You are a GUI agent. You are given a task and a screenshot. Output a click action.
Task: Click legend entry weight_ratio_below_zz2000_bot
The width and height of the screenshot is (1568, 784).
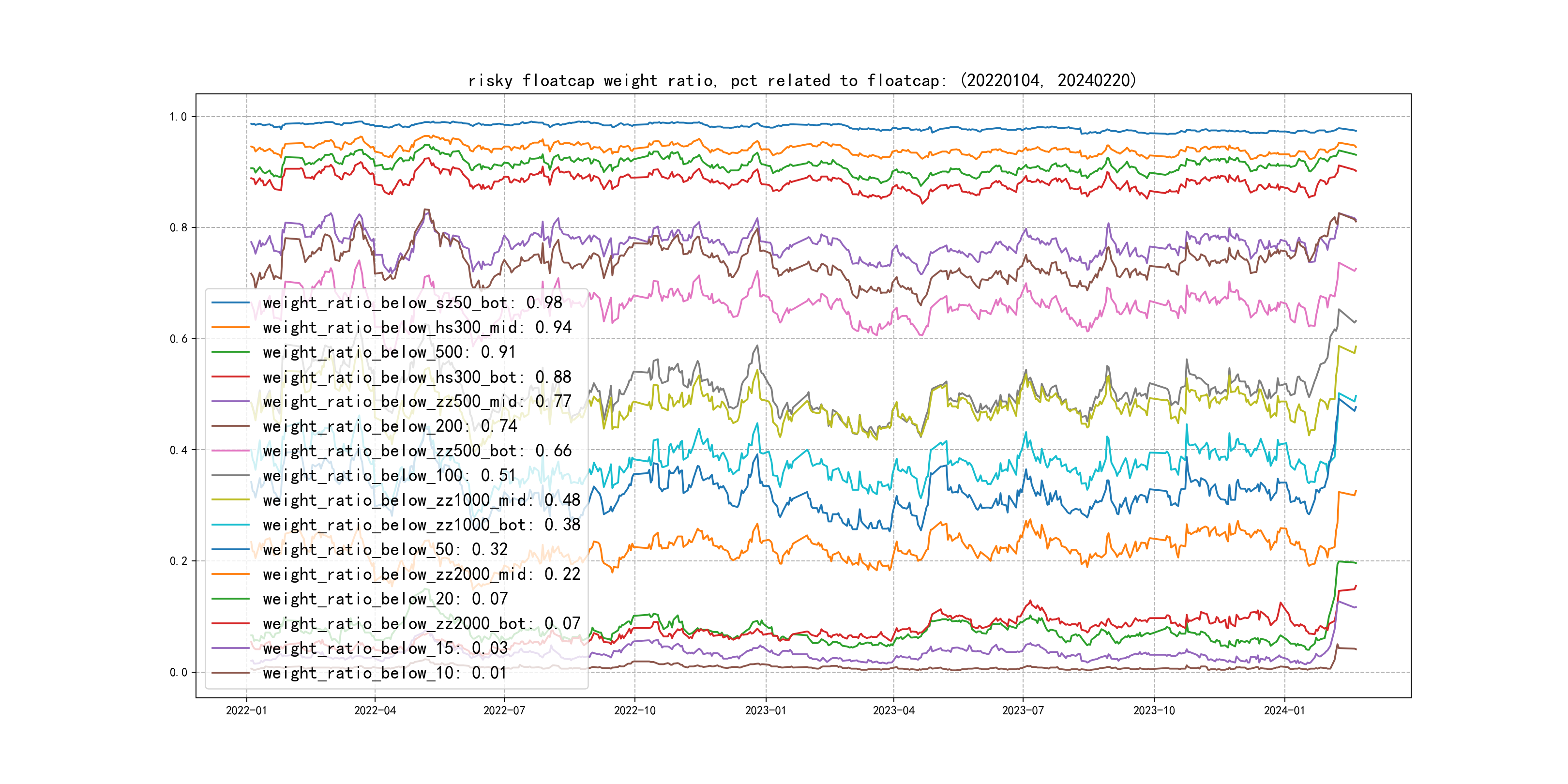pyautogui.click(x=421, y=623)
